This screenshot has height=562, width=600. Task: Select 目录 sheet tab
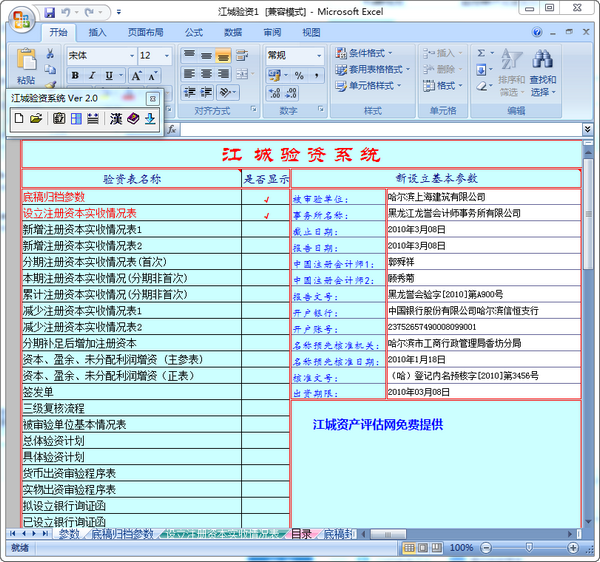tap(301, 534)
